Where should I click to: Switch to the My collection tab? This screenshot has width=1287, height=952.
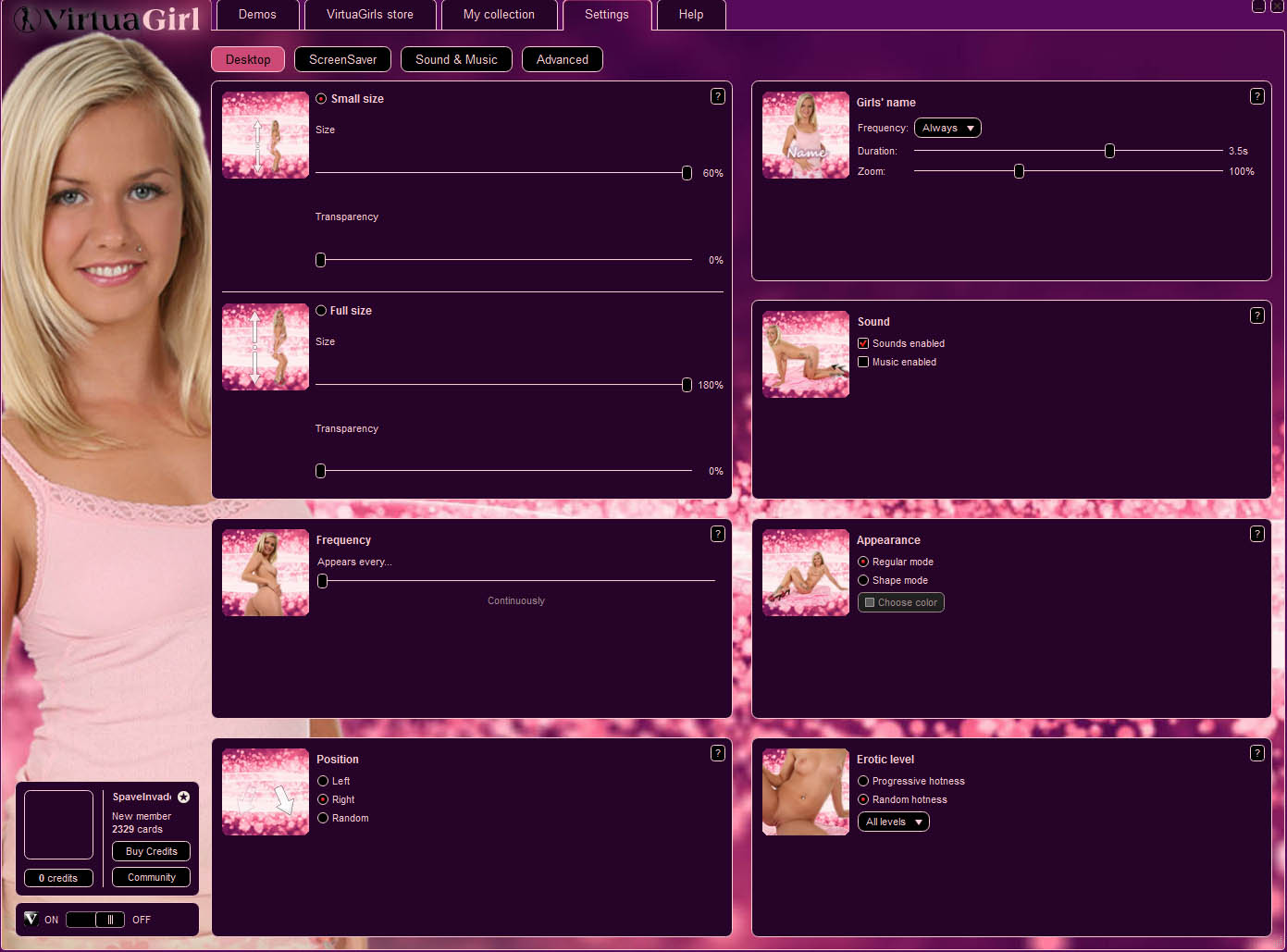pyautogui.click(x=499, y=15)
